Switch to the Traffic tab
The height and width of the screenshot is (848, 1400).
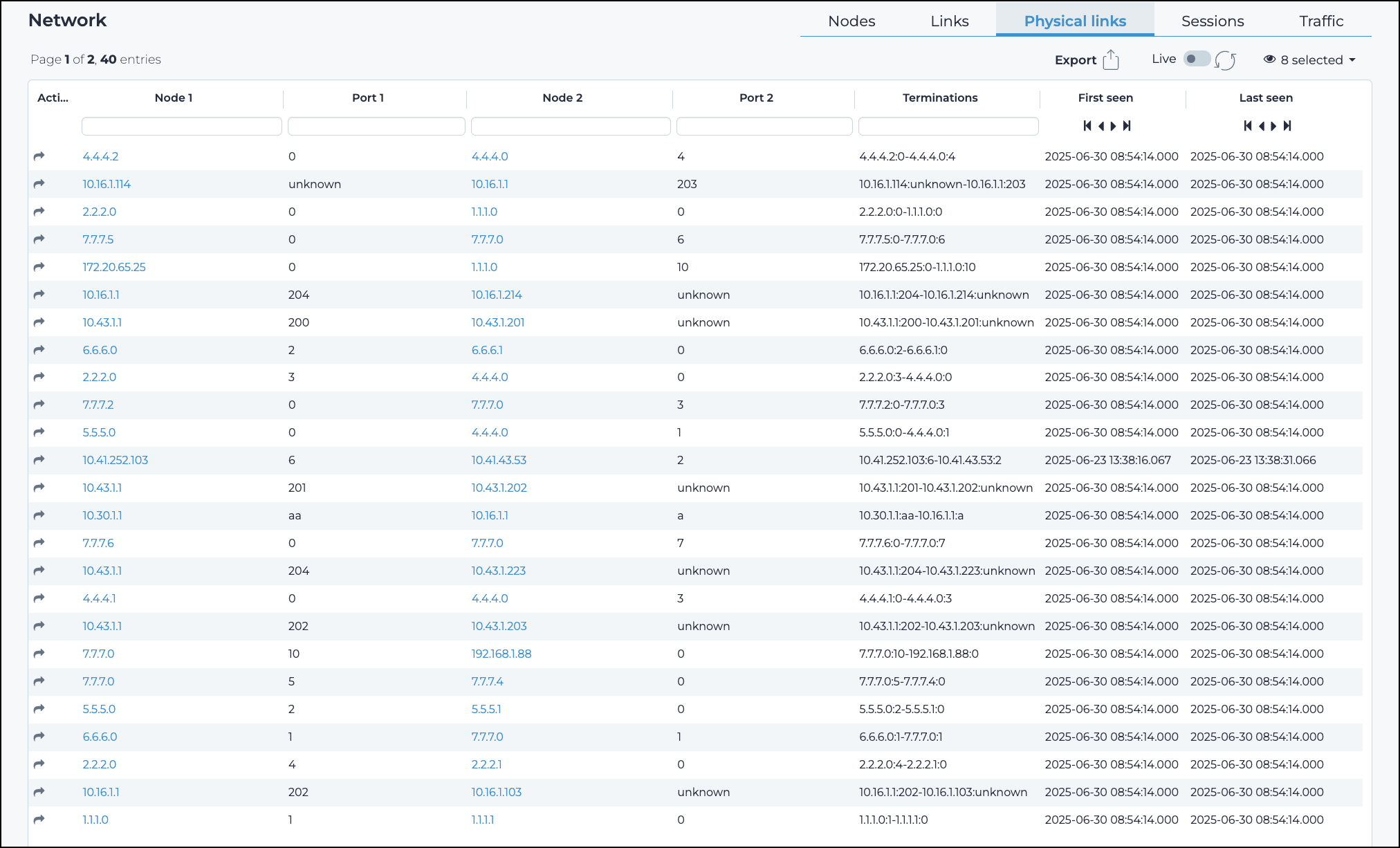click(x=1320, y=21)
